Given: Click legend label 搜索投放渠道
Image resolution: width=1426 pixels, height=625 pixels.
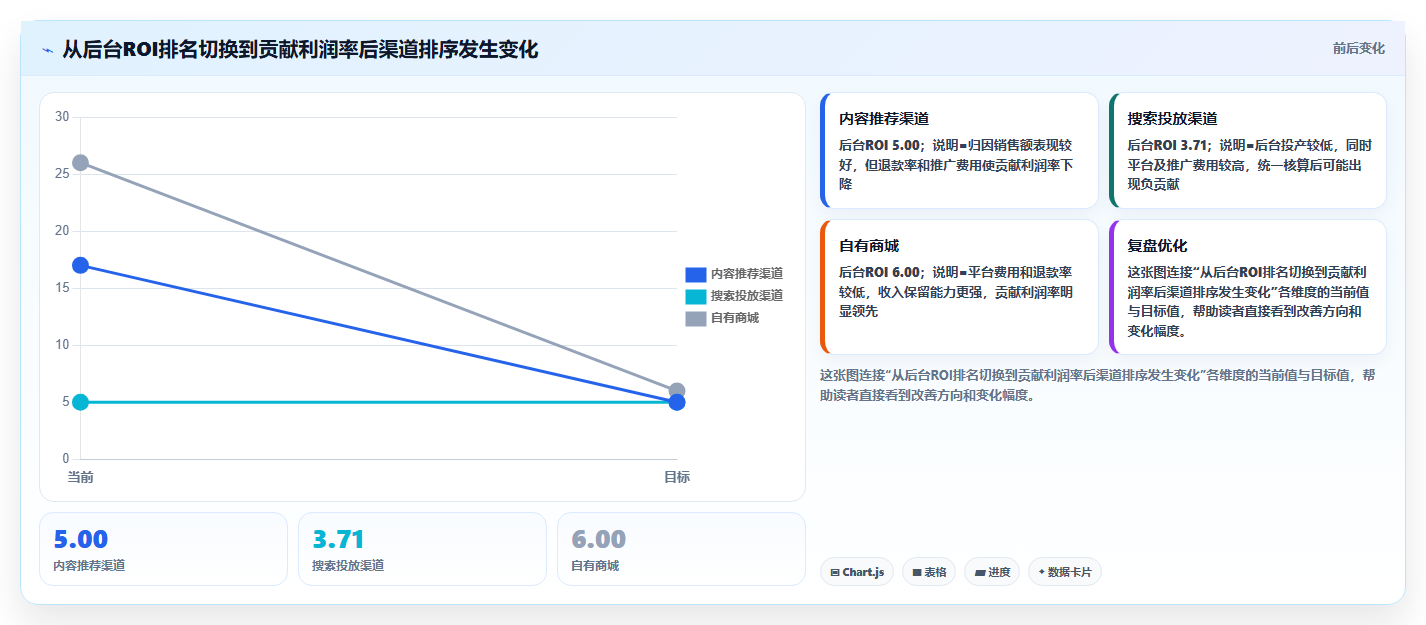Looking at the screenshot, I should pos(747,296).
